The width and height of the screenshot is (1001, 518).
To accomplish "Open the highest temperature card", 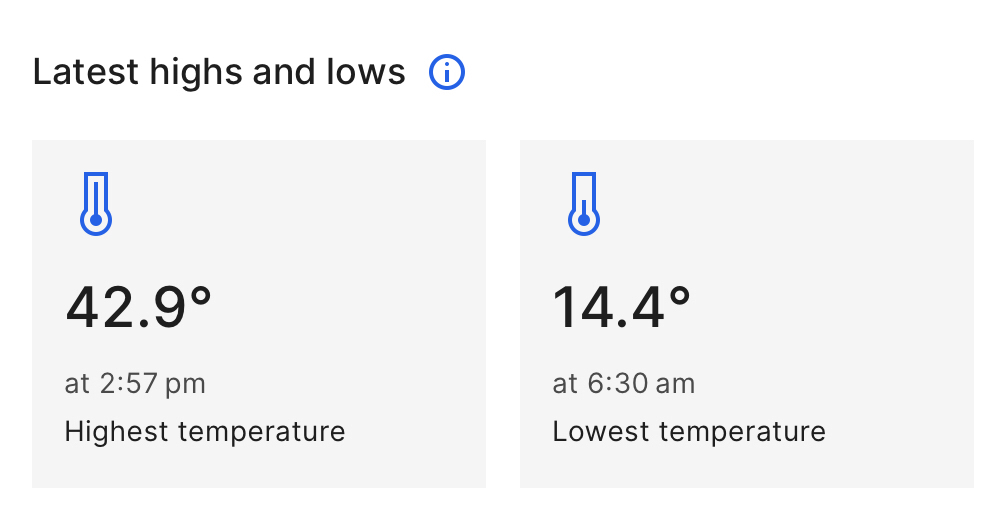I will (x=259, y=314).
